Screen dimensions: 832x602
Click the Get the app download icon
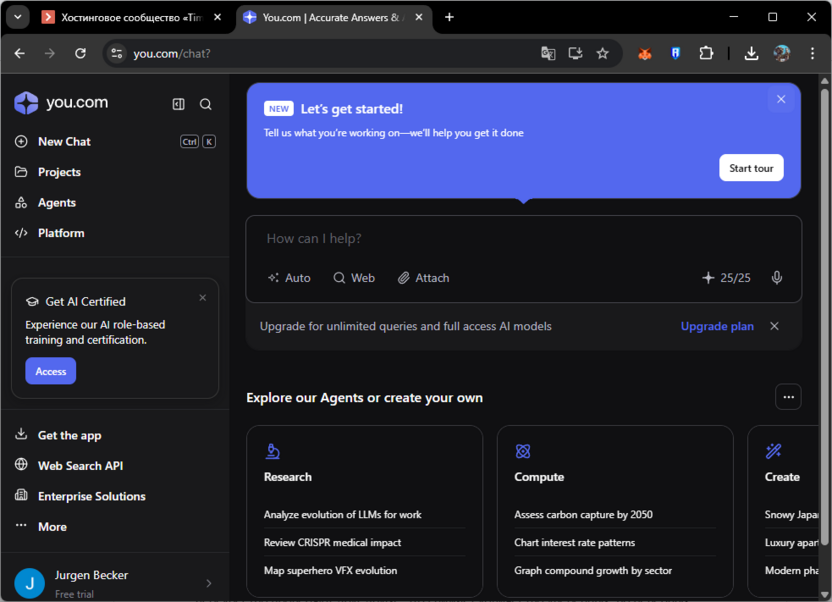pyautogui.click(x=21, y=434)
